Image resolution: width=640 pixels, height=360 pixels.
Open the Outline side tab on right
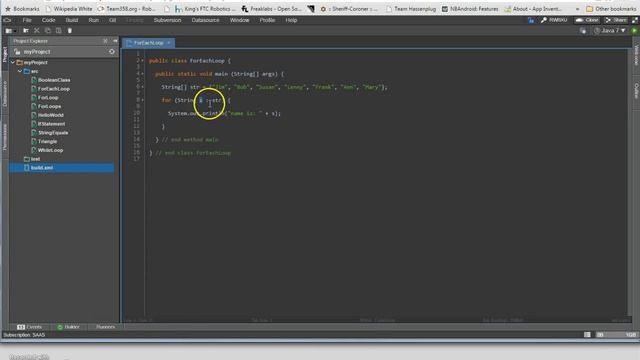[636, 91]
